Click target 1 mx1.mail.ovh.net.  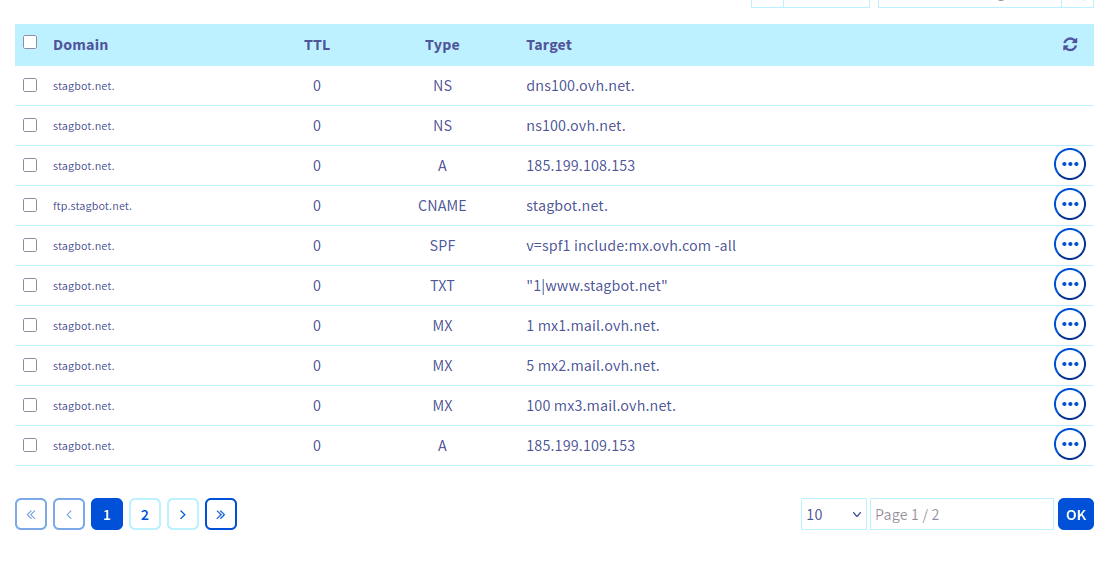pyautogui.click(x=593, y=326)
